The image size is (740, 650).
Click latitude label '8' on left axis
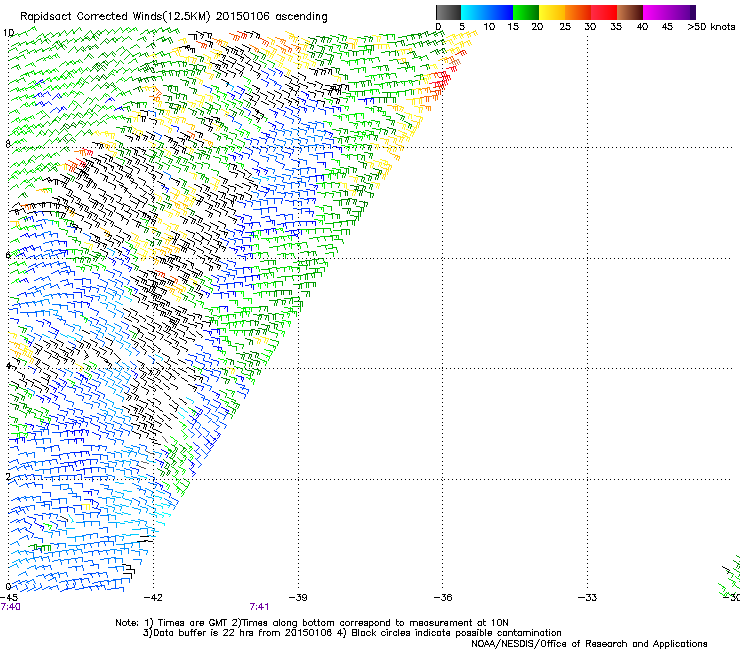click(8, 144)
